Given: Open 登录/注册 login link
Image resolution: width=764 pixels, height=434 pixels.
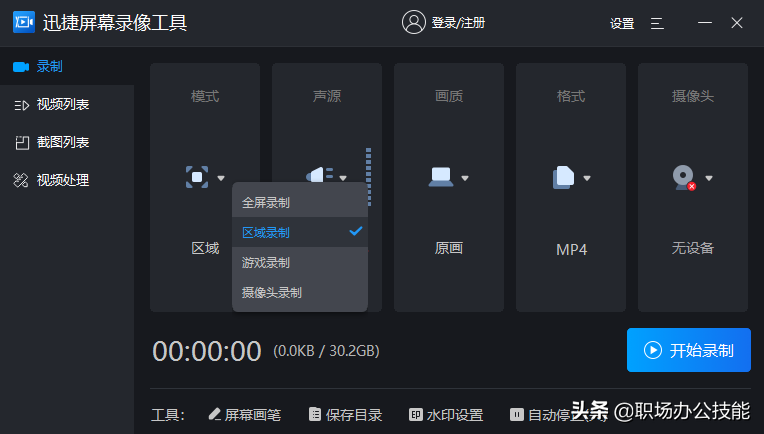Looking at the screenshot, I should pos(458,23).
